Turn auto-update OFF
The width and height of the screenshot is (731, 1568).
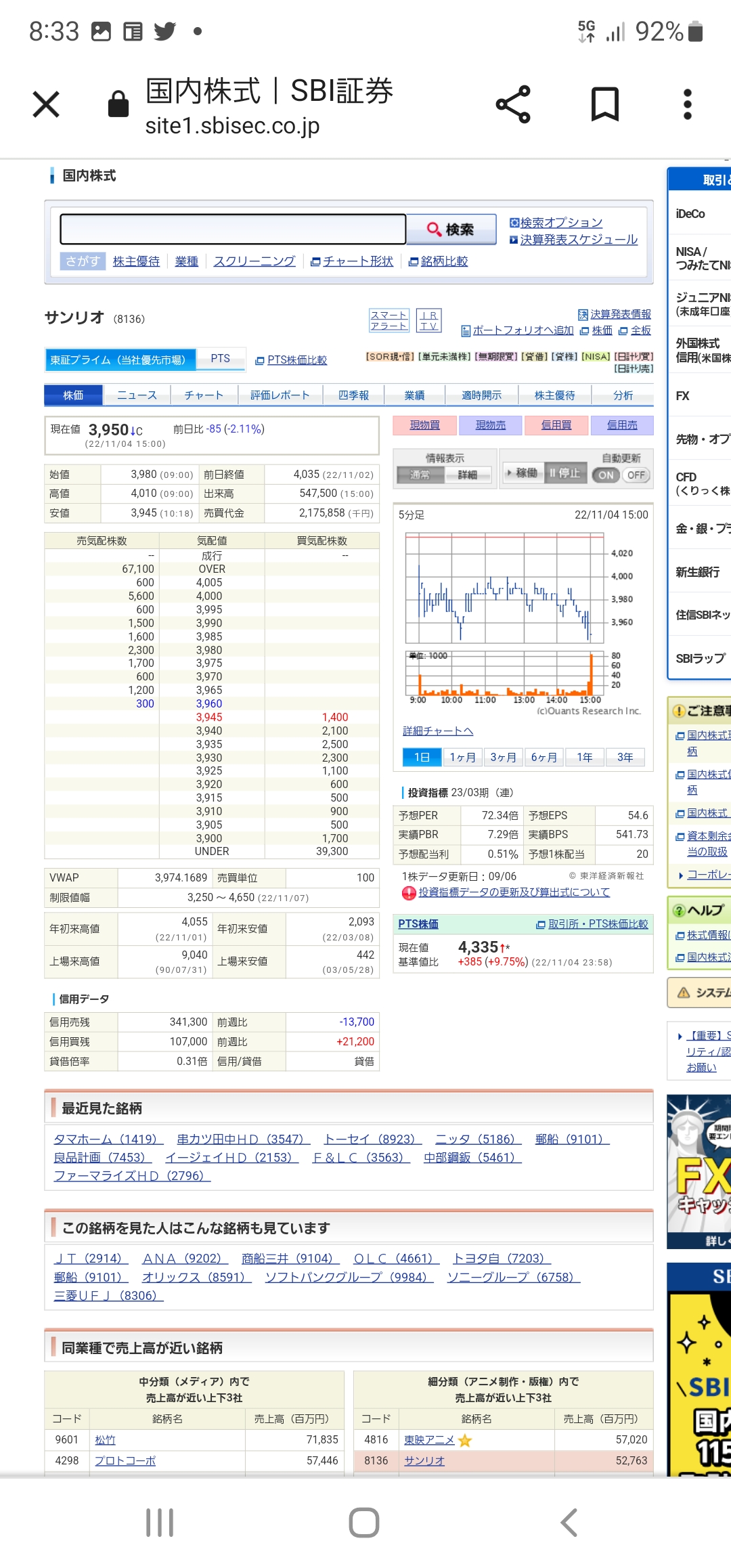pyautogui.click(x=636, y=475)
